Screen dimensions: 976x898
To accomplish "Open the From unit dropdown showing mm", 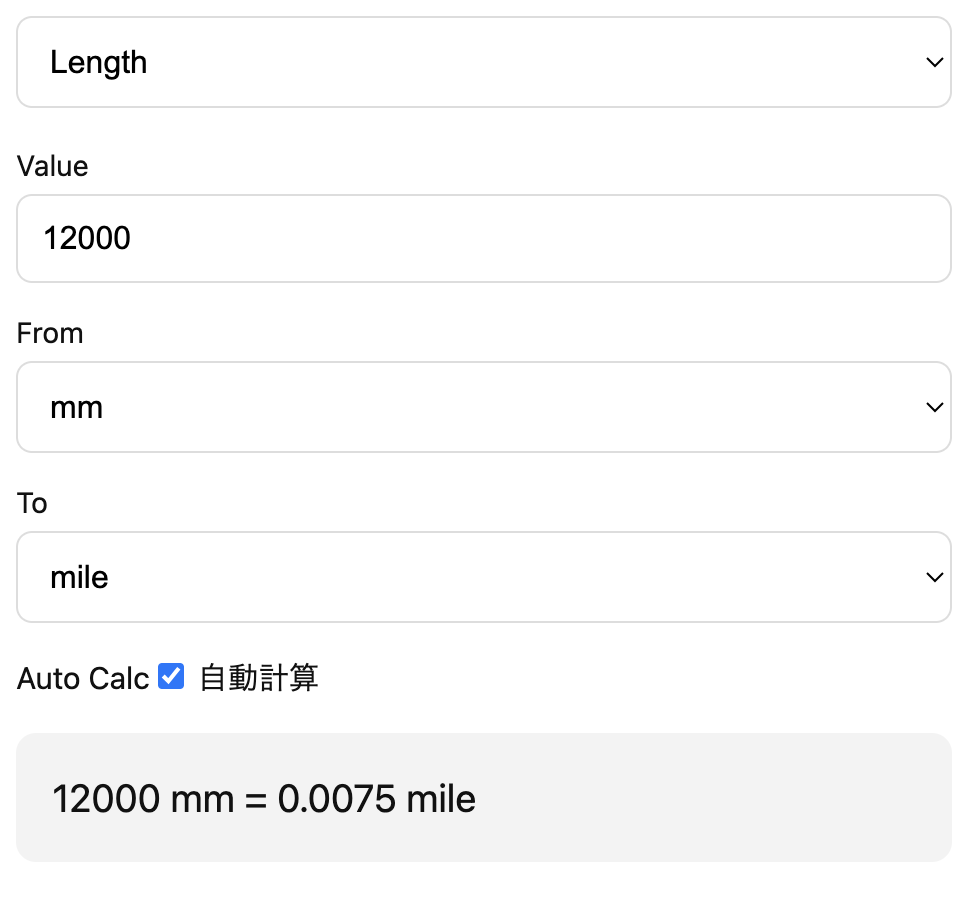I will point(484,407).
